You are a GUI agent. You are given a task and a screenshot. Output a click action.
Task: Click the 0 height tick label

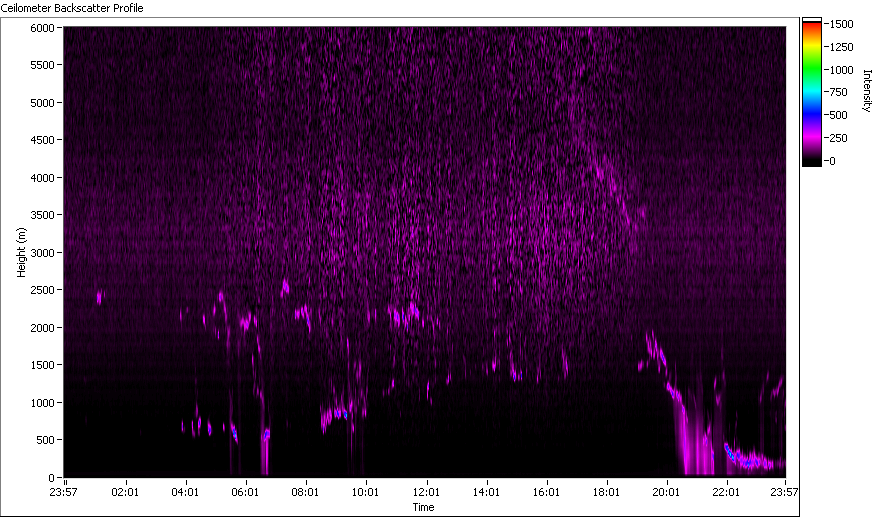click(x=52, y=478)
